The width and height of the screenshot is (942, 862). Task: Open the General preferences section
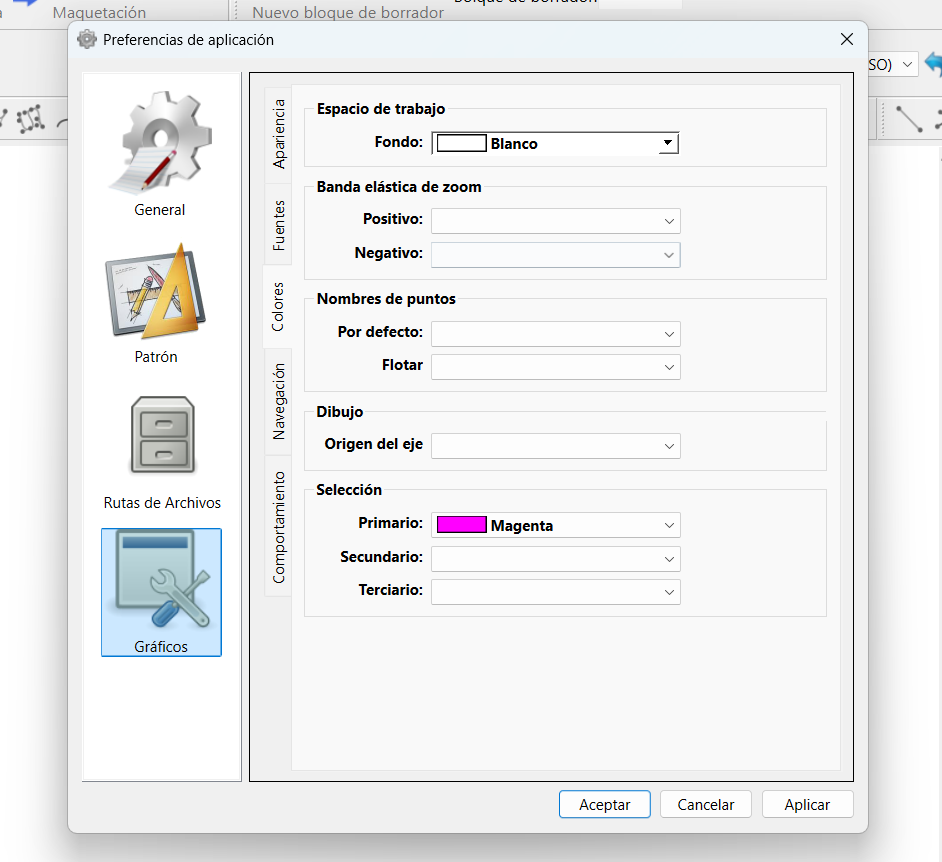click(x=160, y=150)
